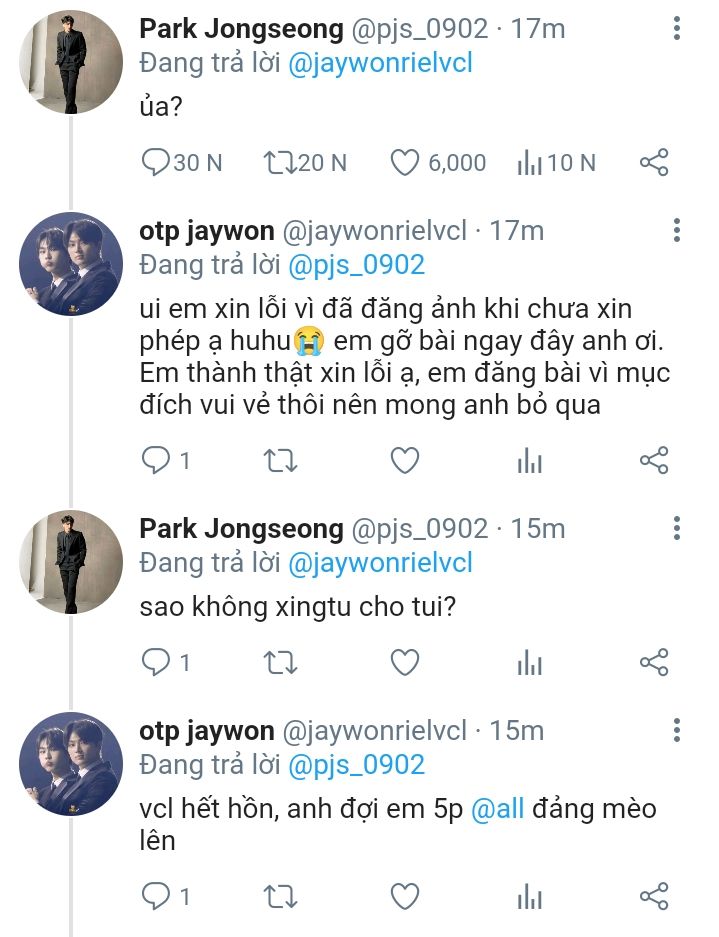Open more options for the "ủa?" tweet
The image size is (719, 937).
[677, 30]
